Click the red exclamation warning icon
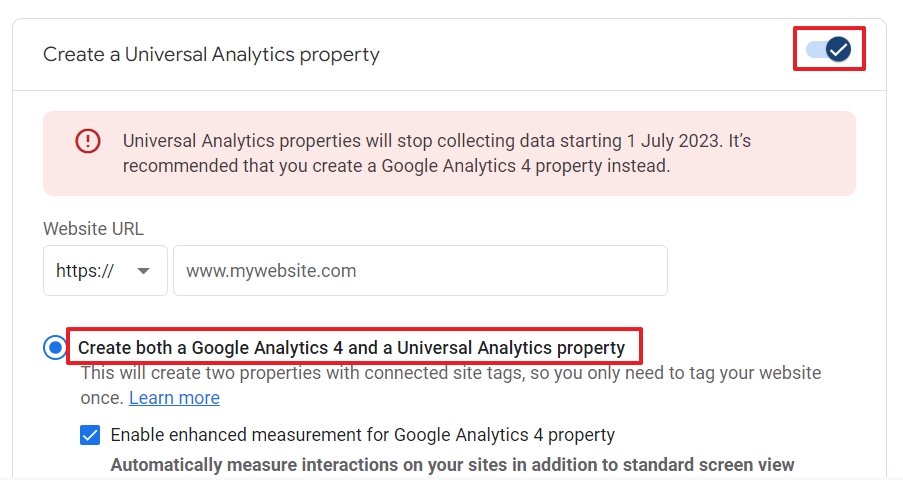Screen dimensions: 903x480 point(88,141)
